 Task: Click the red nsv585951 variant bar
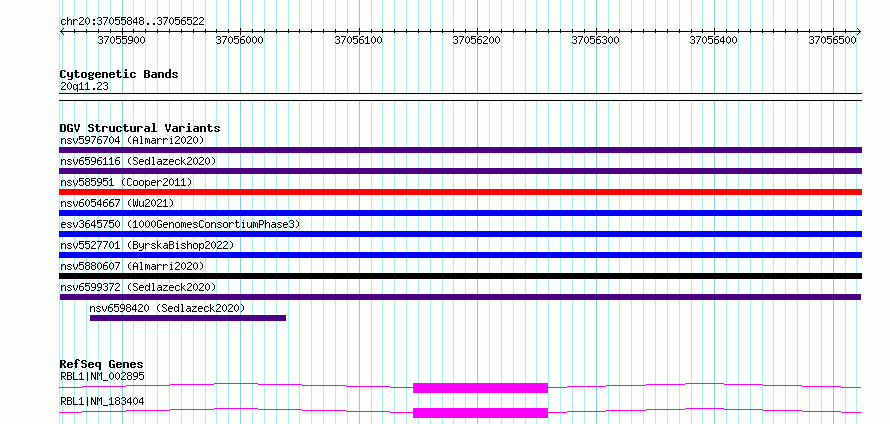click(460, 192)
